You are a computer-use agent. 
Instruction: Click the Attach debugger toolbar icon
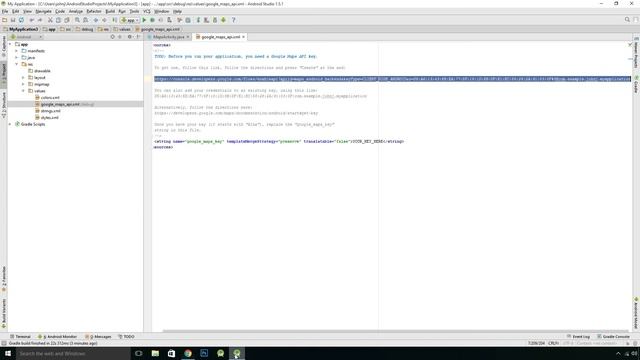pos(169,20)
